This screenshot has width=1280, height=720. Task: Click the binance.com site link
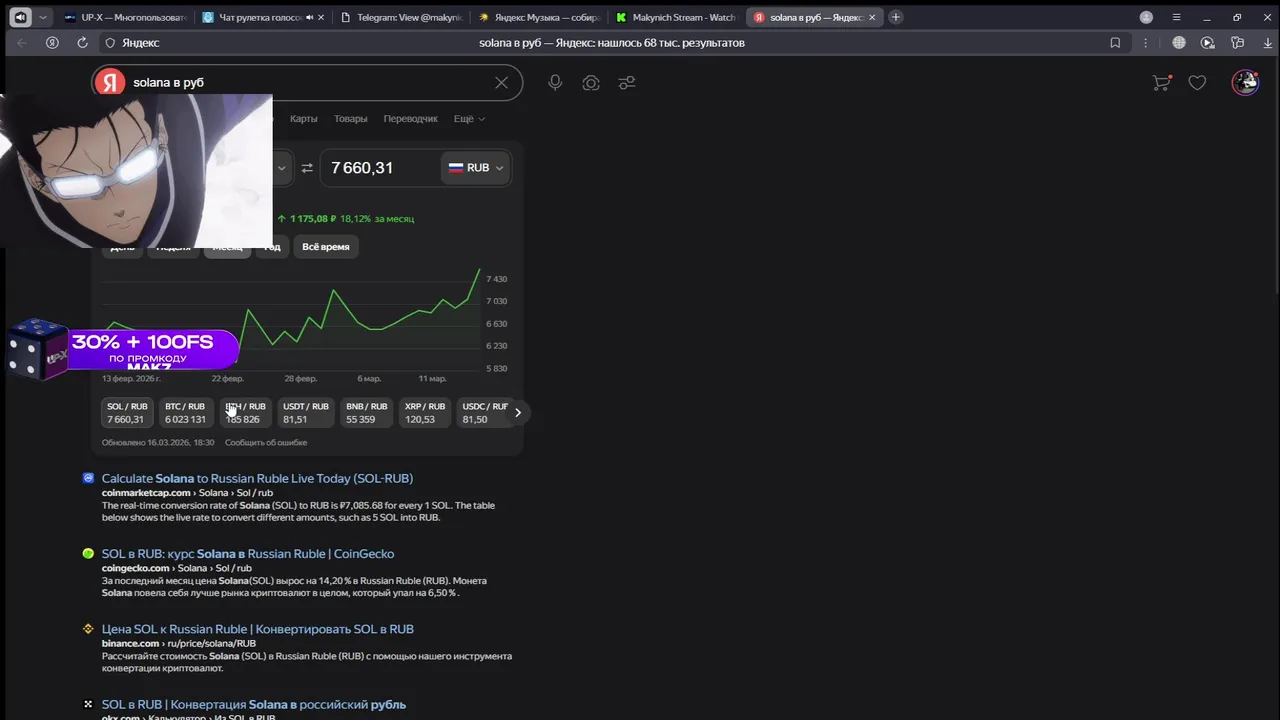(x=130, y=643)
